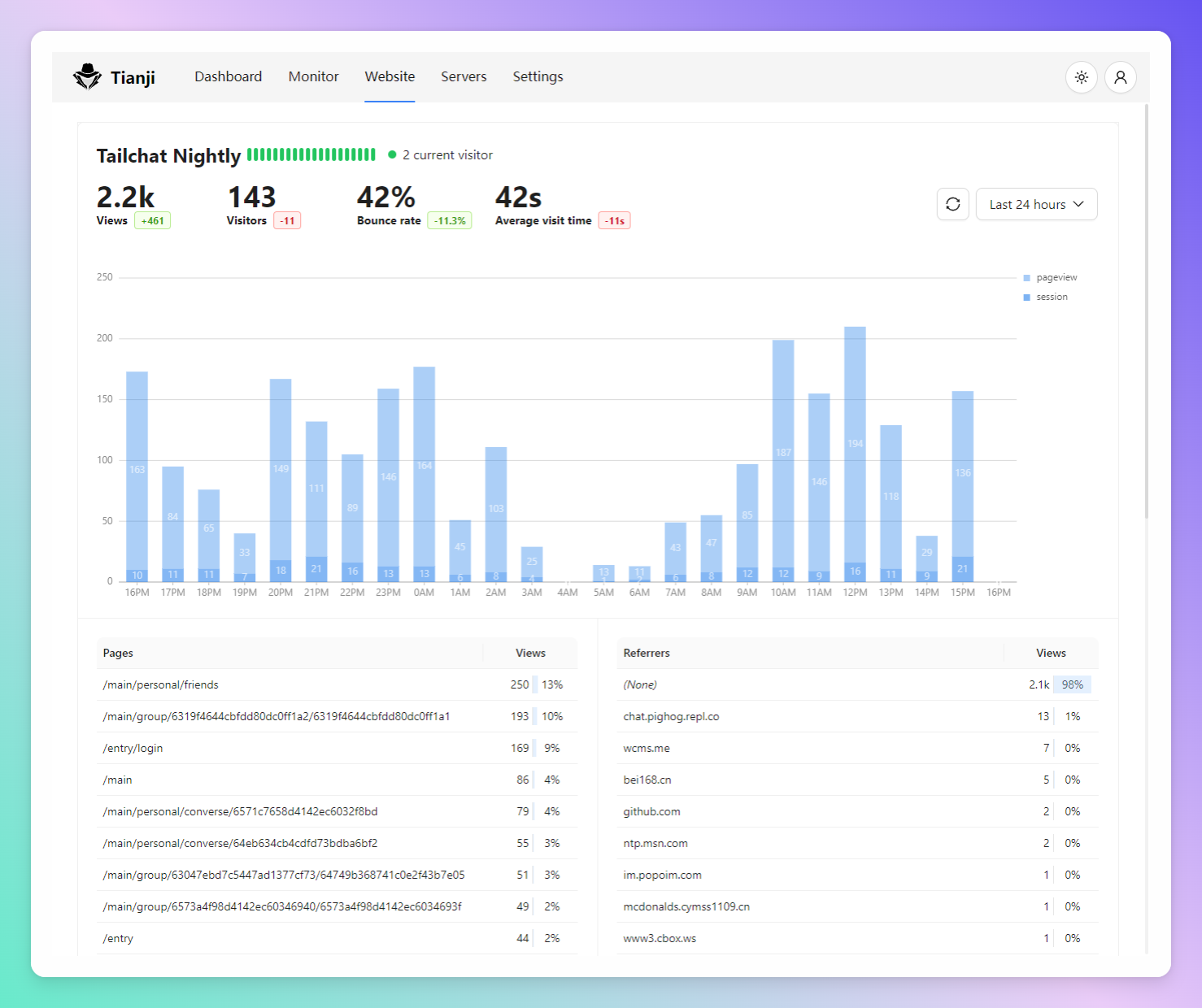Click the github.com referrer entry
Image resolution: width=1202 pixels, height=1008 pixels.
(651, 811)
